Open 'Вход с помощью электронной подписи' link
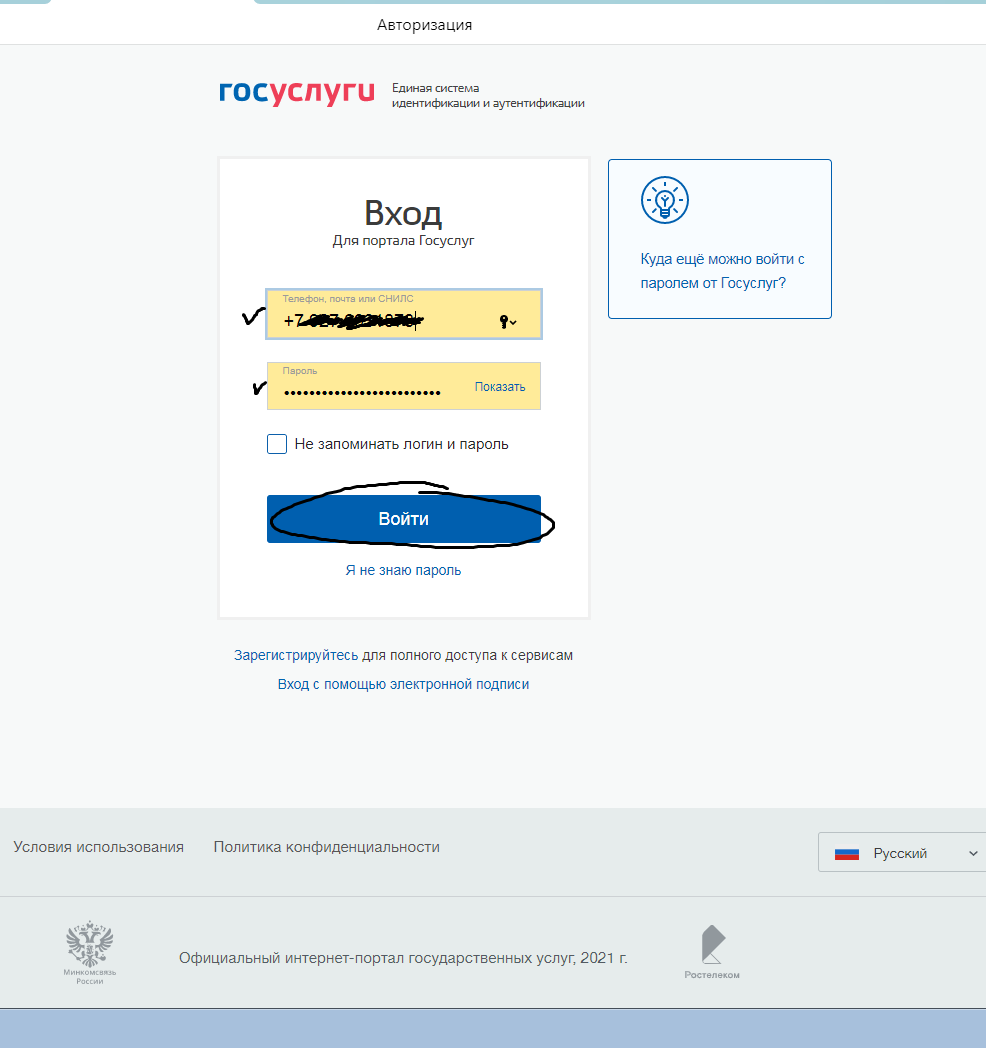The image size is (986, 1048). 403,684
